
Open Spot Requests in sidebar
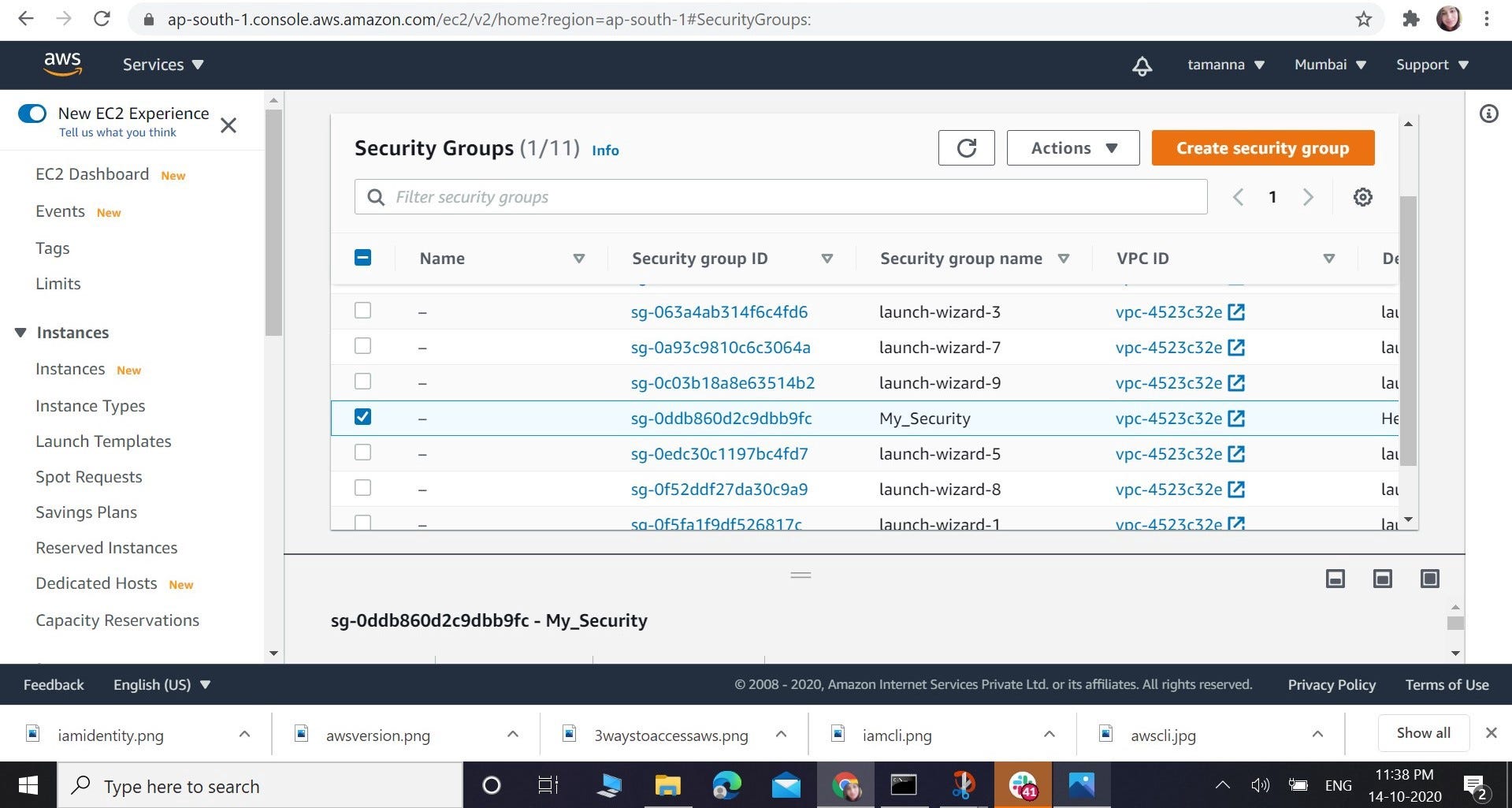click(89, 477)
